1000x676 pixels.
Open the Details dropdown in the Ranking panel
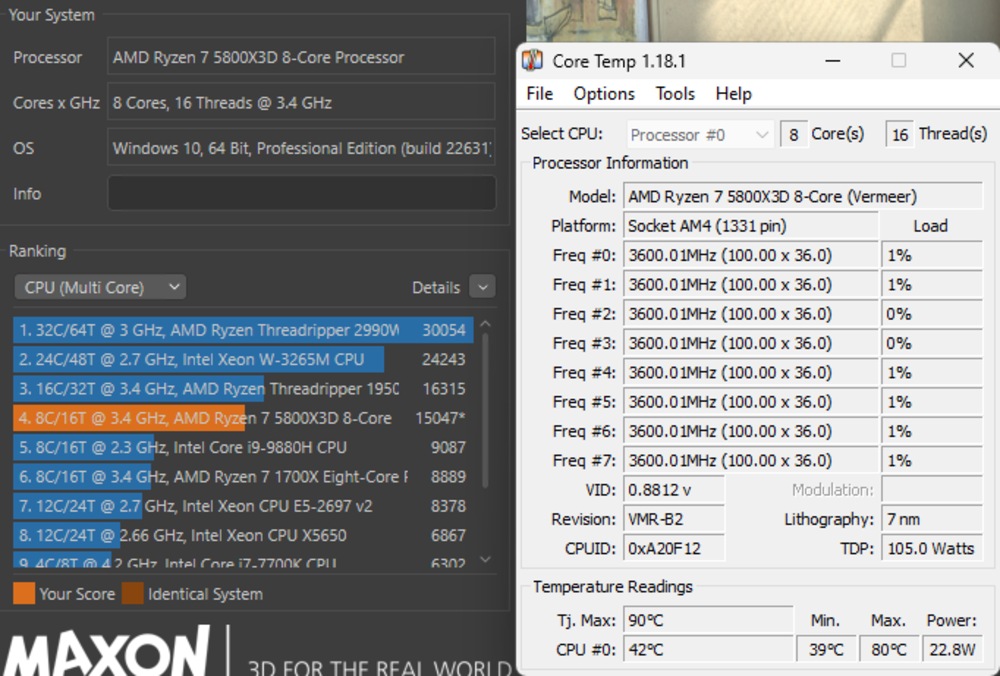pyautogui.click(x=482, y=287)
